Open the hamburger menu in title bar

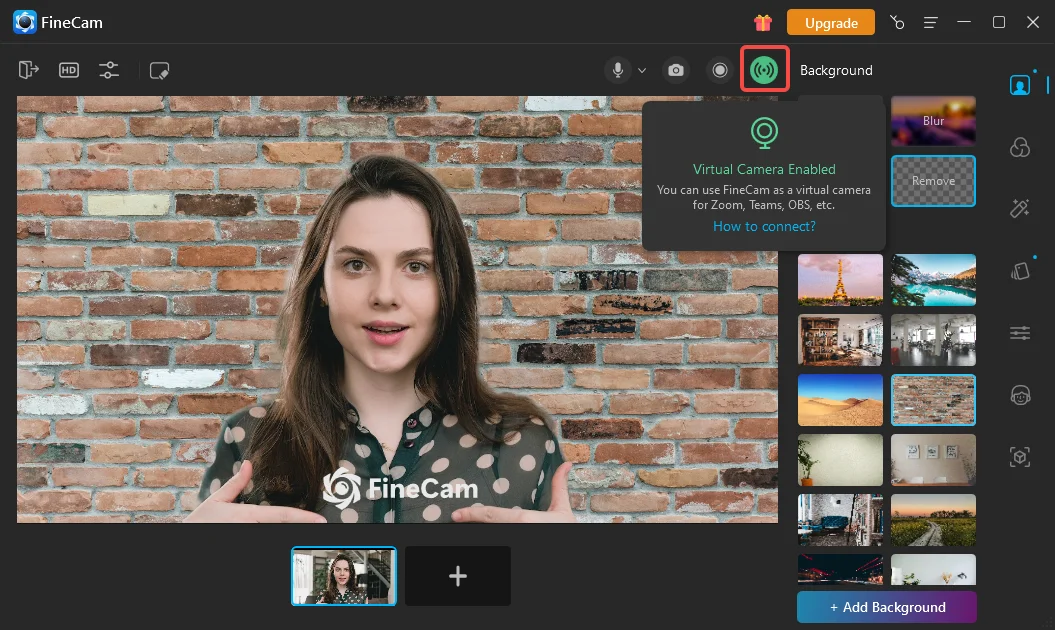[931, 22]
